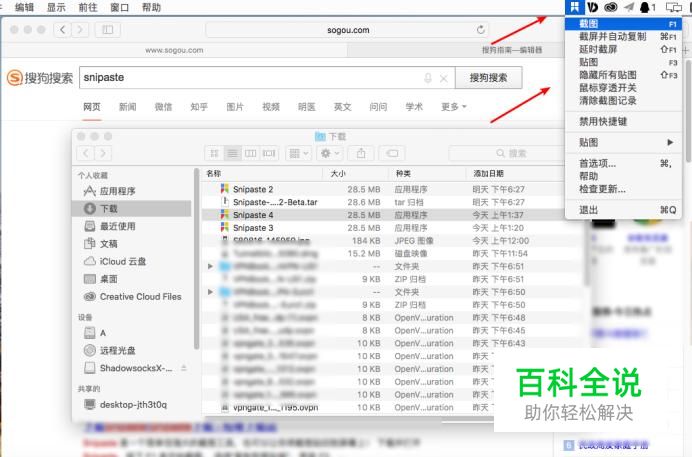Click the Finder forward arrow
Screen dimensions: 692x457
click(x=103, y=153)
